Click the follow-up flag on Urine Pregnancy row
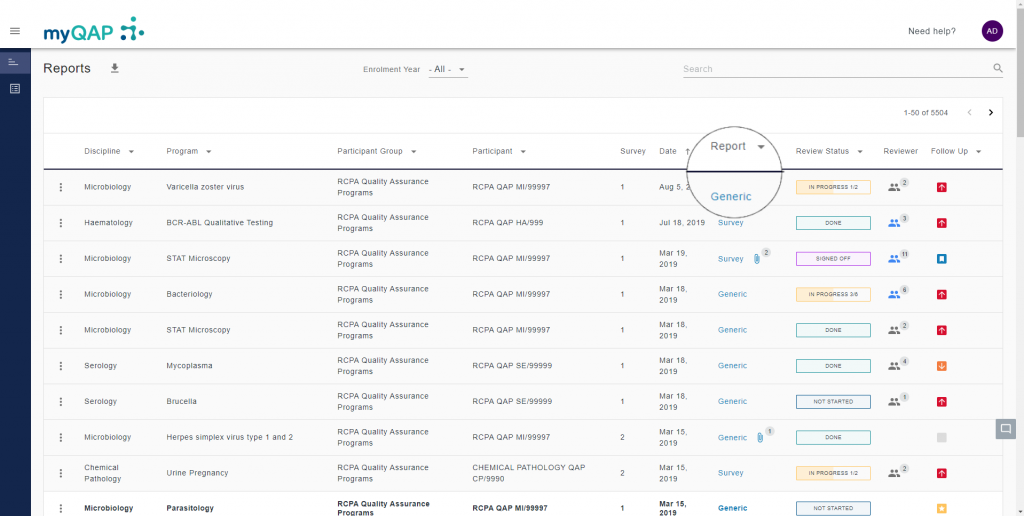This screenshot has width=1024, height=516. click(x=942, y=473)
